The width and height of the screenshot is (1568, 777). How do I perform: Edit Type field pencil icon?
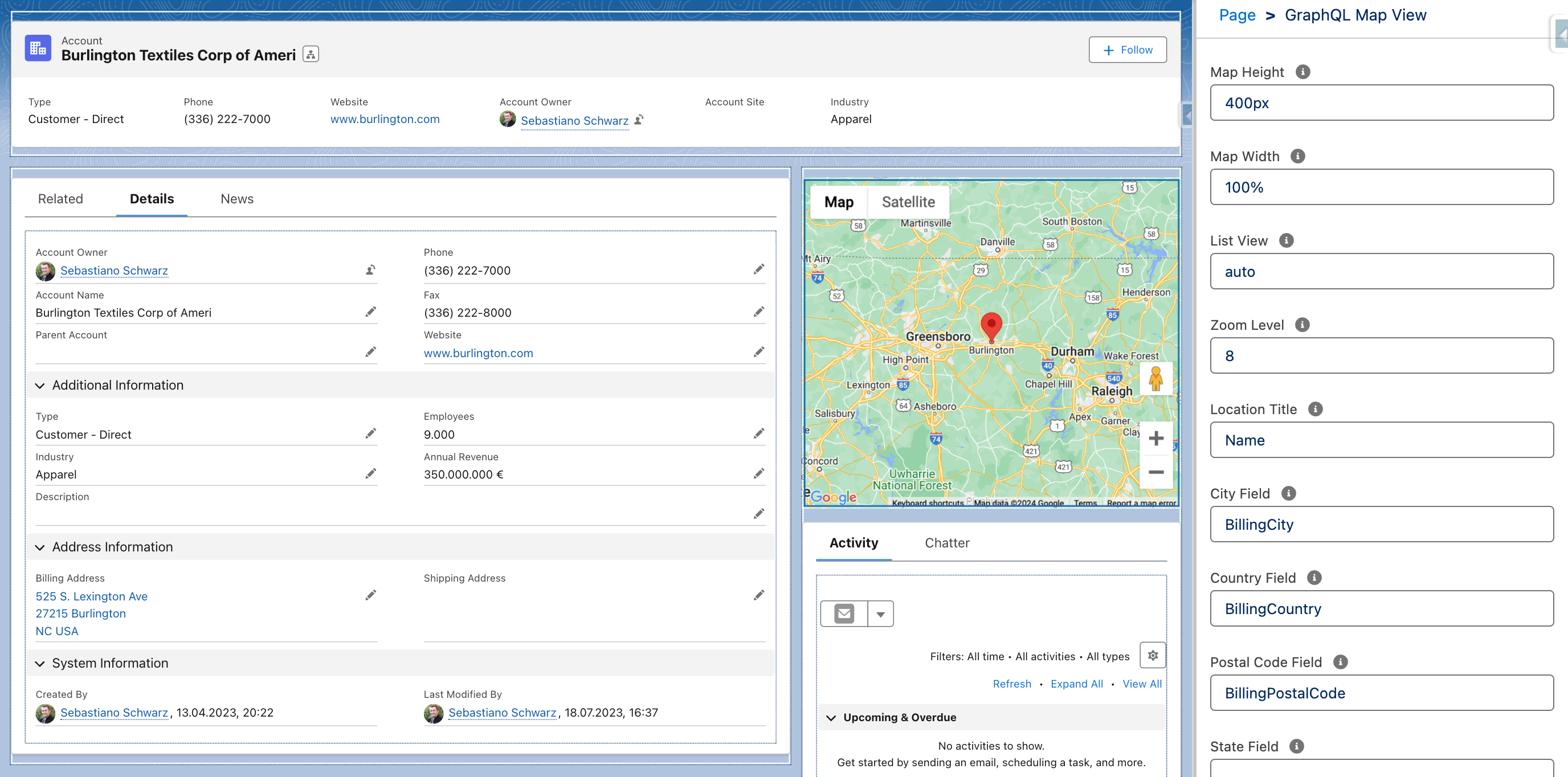click(x=370, y=434)
